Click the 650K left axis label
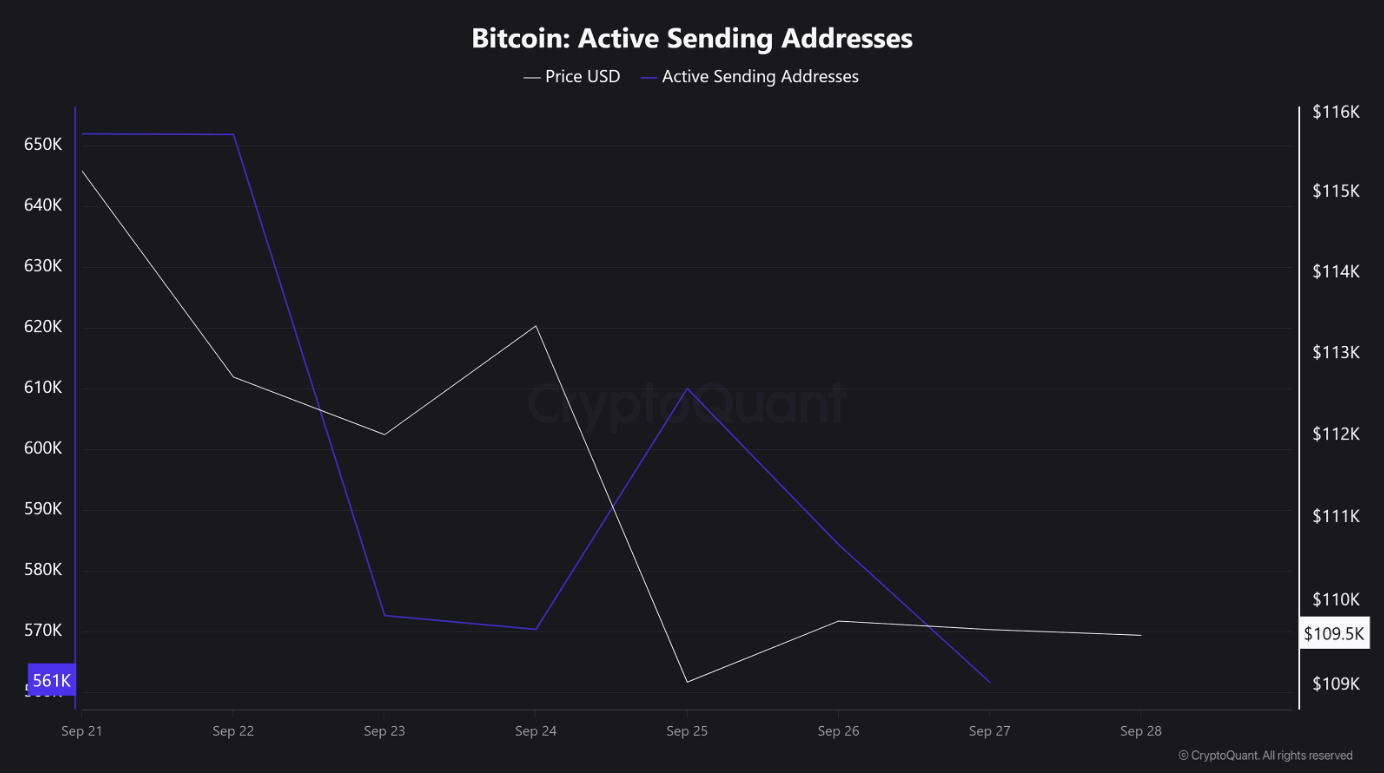Screen dimensions: 1384x773 click(43, 145)
